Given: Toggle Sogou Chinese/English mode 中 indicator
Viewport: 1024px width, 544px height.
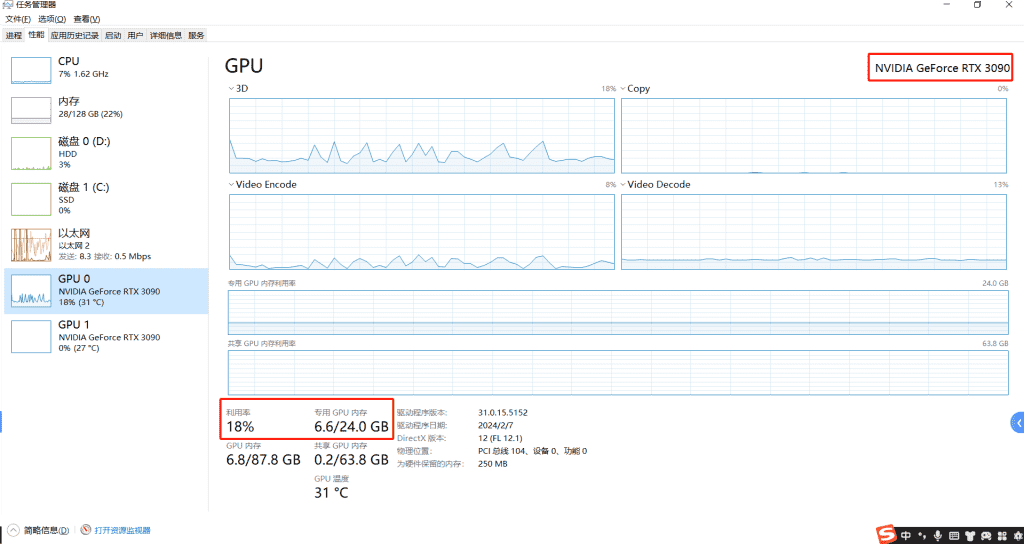Looking at the screenshot, I should [906, 536].
